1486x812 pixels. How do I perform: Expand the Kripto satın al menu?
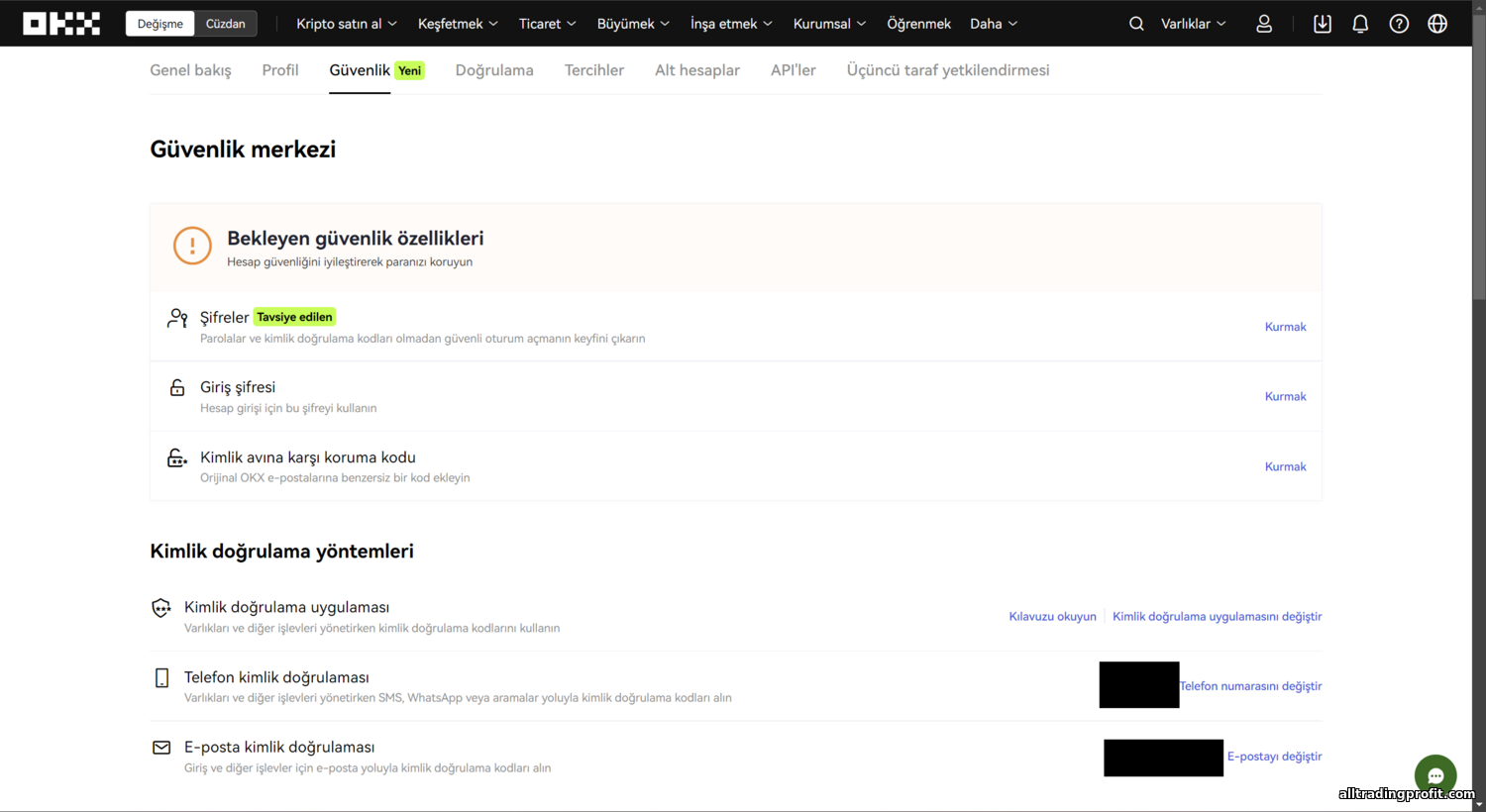pos(347,24)
